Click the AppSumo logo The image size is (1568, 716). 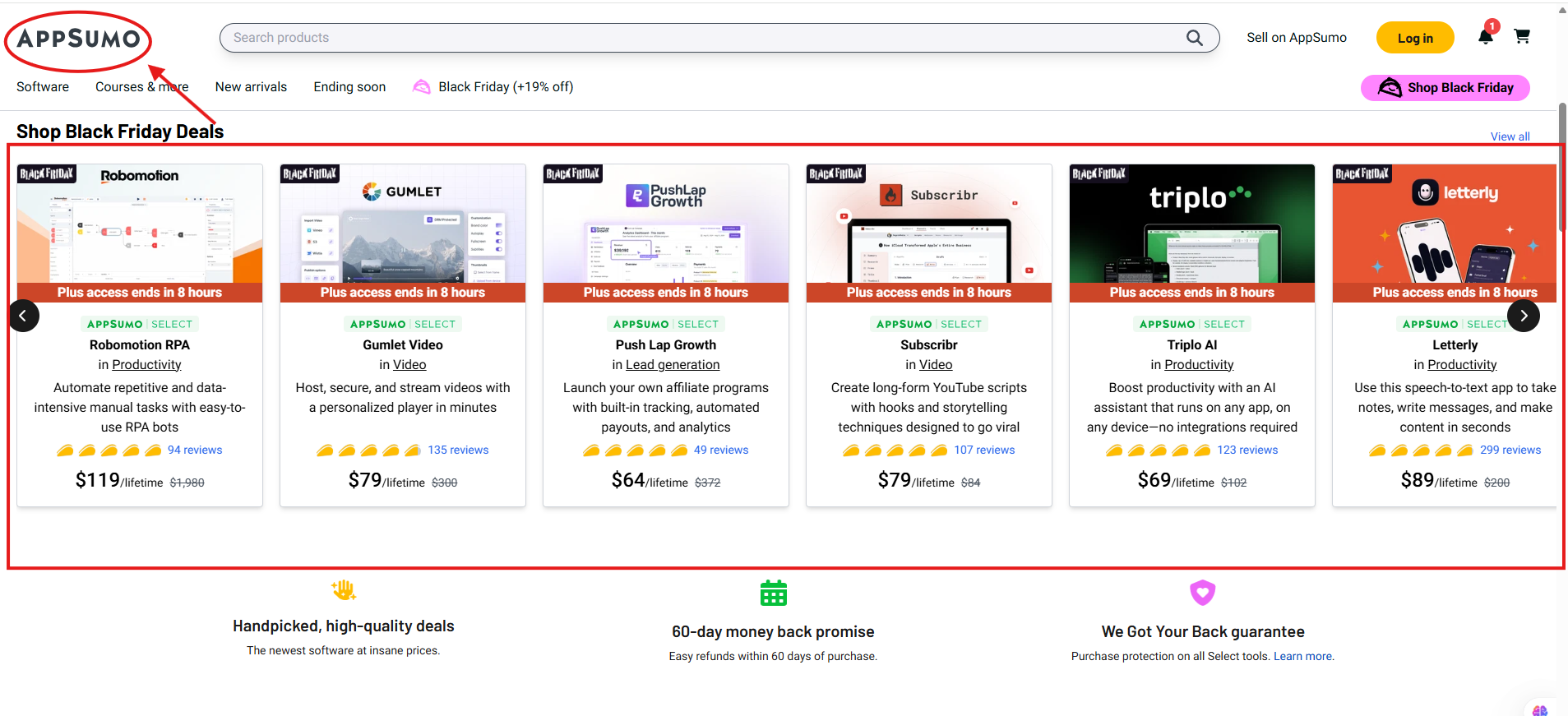(x=79, y=39)
